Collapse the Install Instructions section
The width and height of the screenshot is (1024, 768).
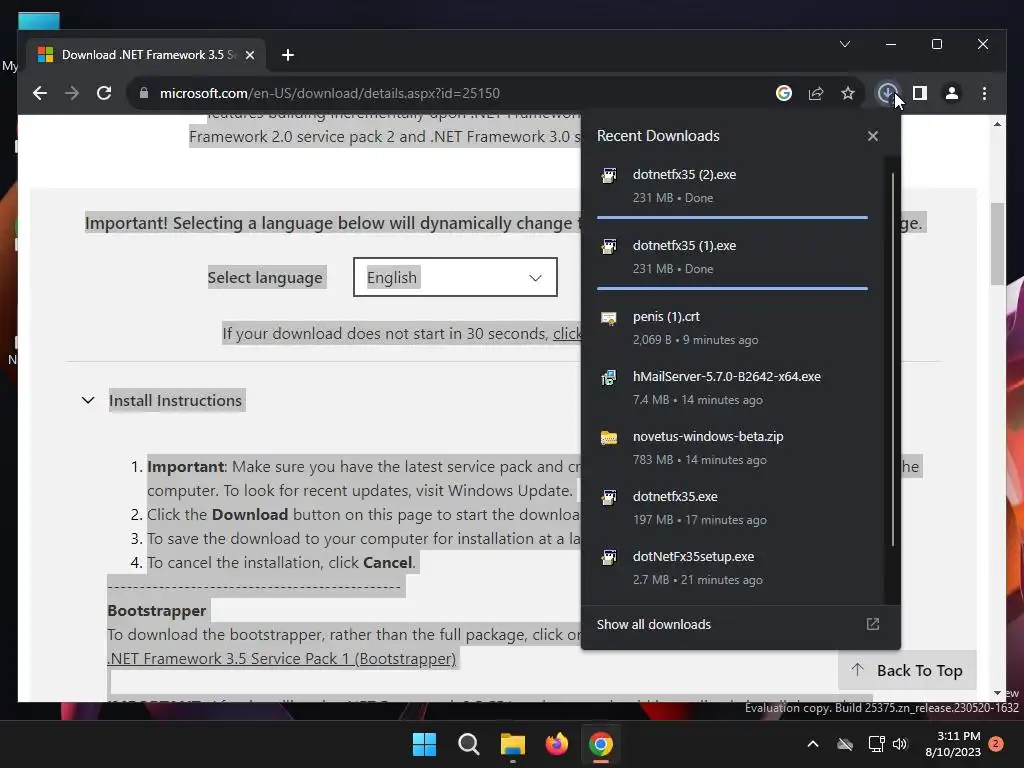pyautogui.click(x=88, y=400)
